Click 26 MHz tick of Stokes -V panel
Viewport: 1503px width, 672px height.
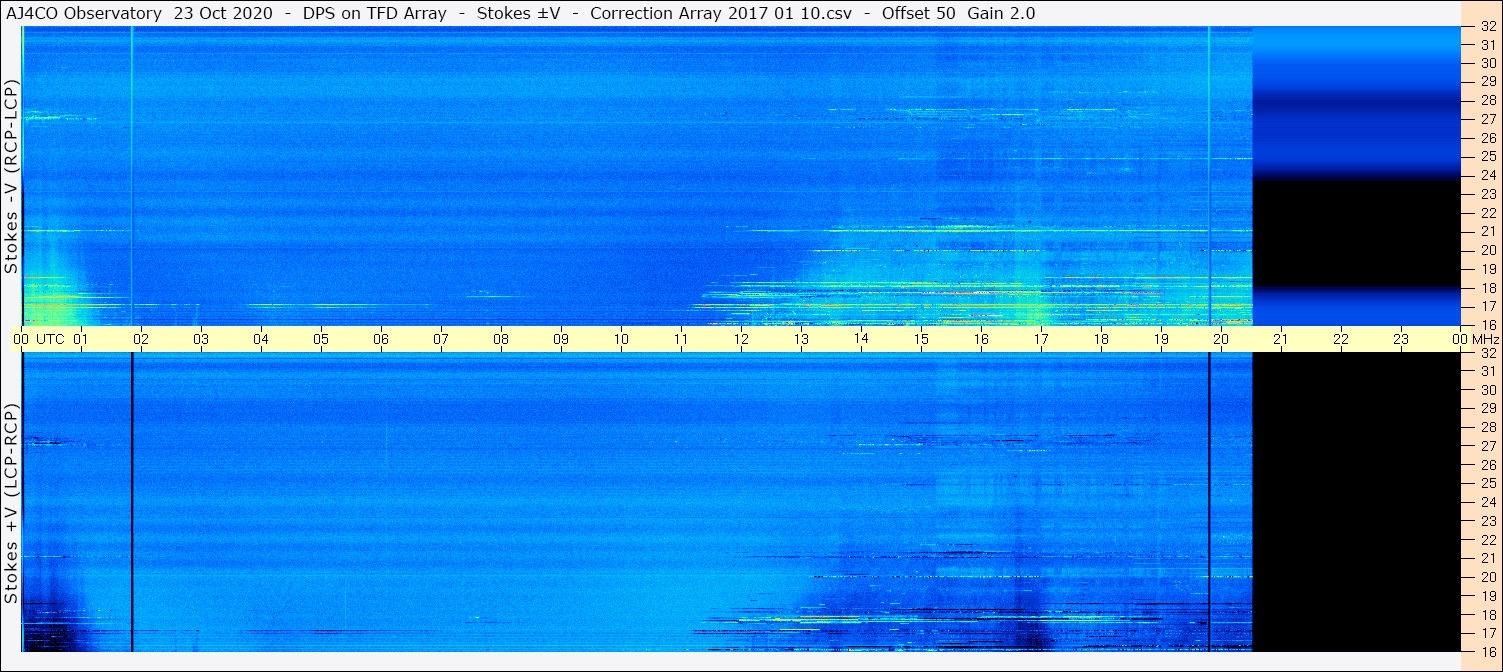[x=1487, y=138]
